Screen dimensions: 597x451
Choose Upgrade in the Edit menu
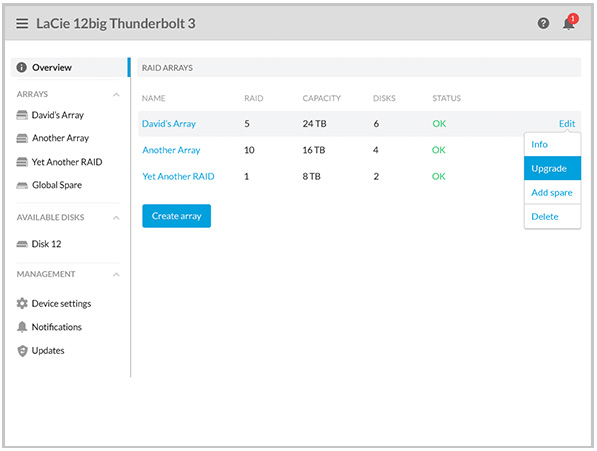[552, 168]
